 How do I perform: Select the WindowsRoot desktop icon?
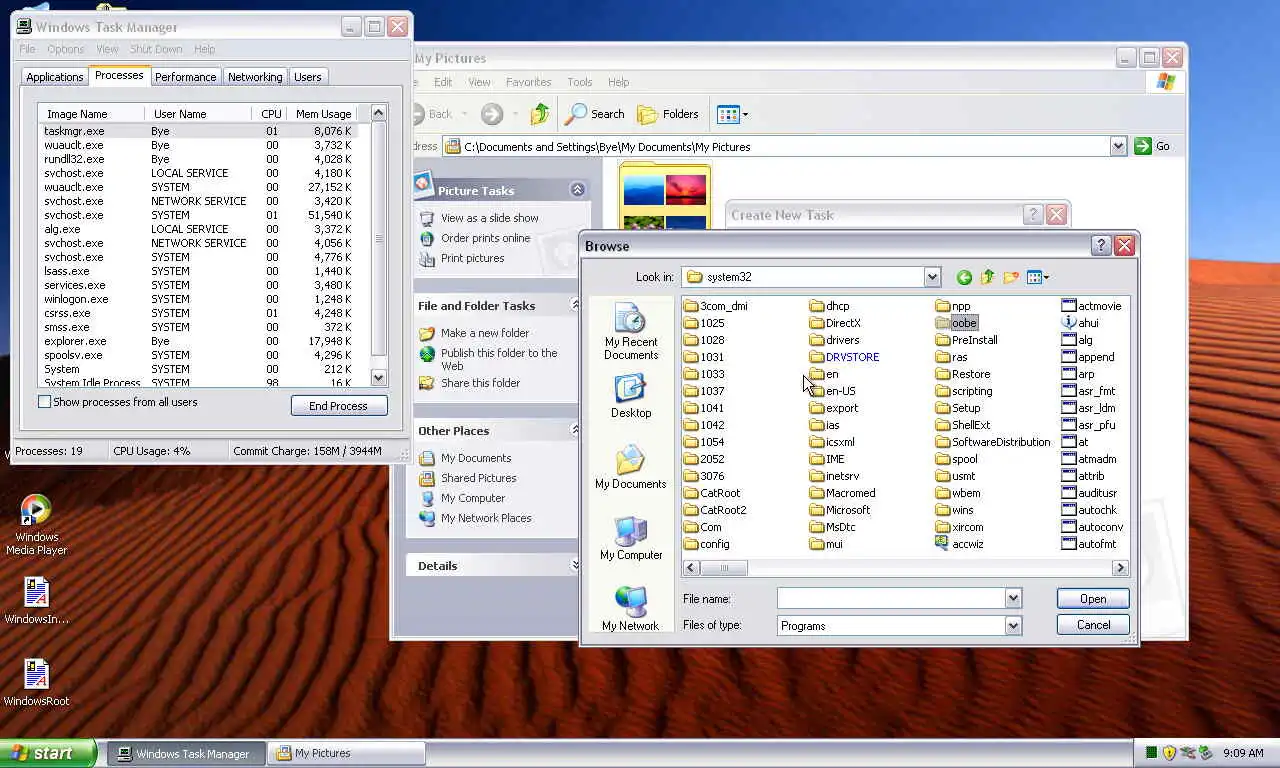coord(36,683)
